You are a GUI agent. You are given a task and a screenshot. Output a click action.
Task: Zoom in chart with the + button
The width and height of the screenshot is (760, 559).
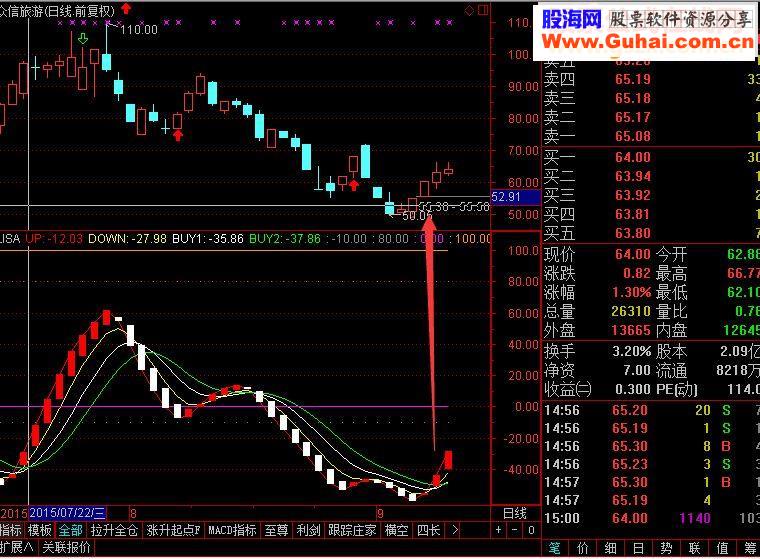coord(499,530)
